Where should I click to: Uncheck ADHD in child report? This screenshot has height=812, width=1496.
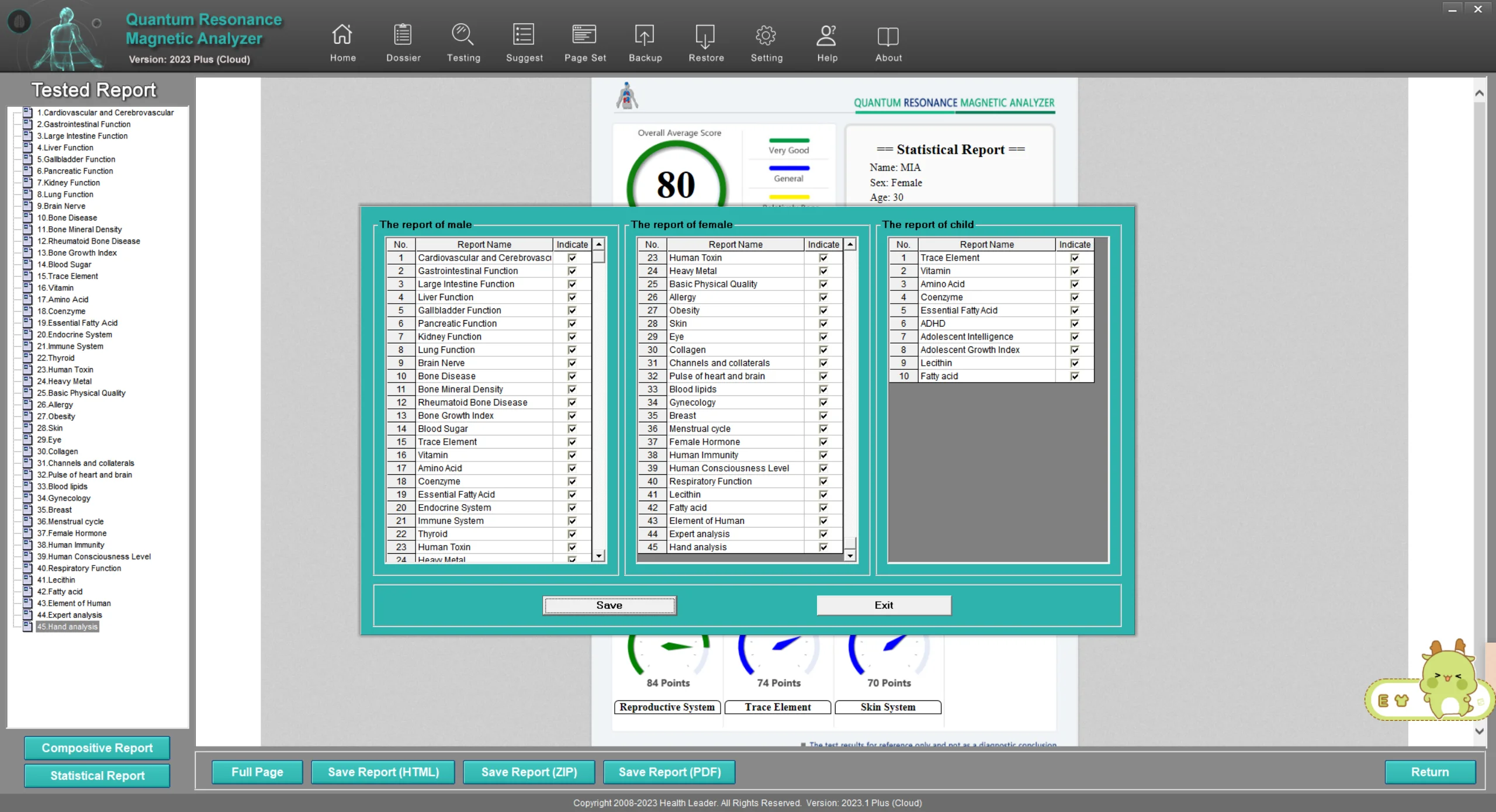(x=1075, y=324)
